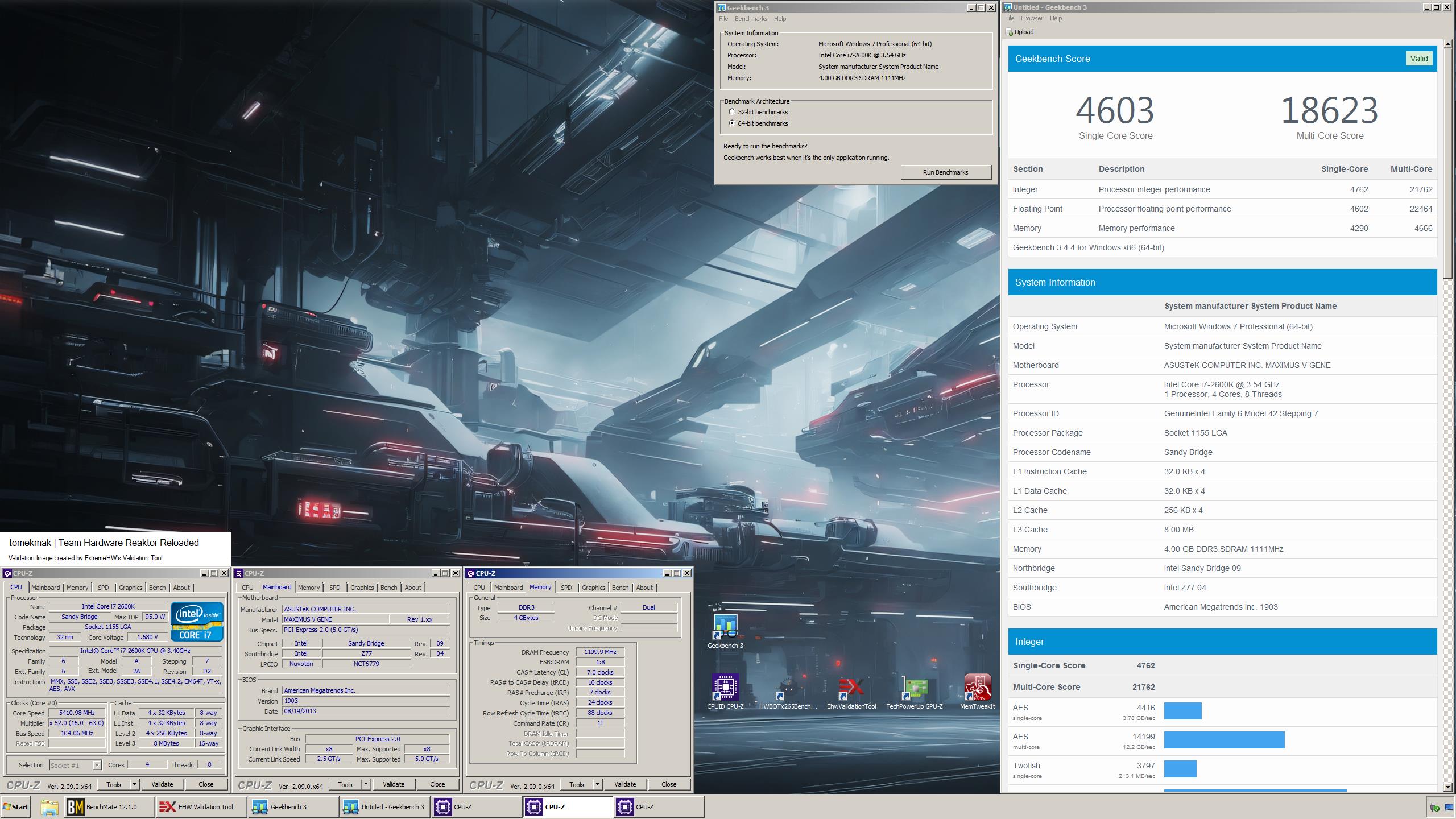Click the AES single-core score bar

(1182, 711)
